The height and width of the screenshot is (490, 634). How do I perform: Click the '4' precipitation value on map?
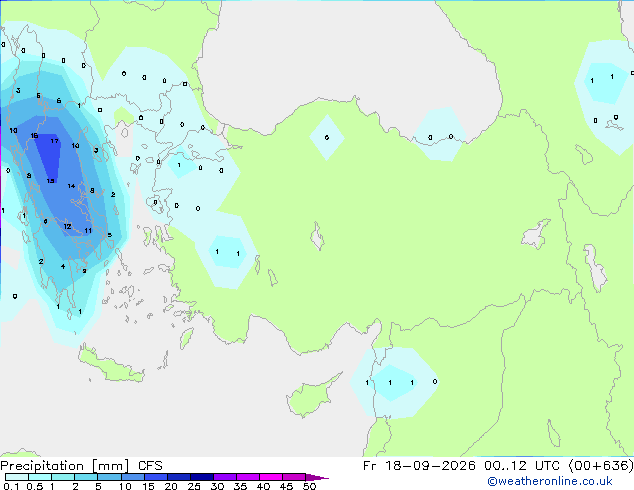tap(63, 266)
